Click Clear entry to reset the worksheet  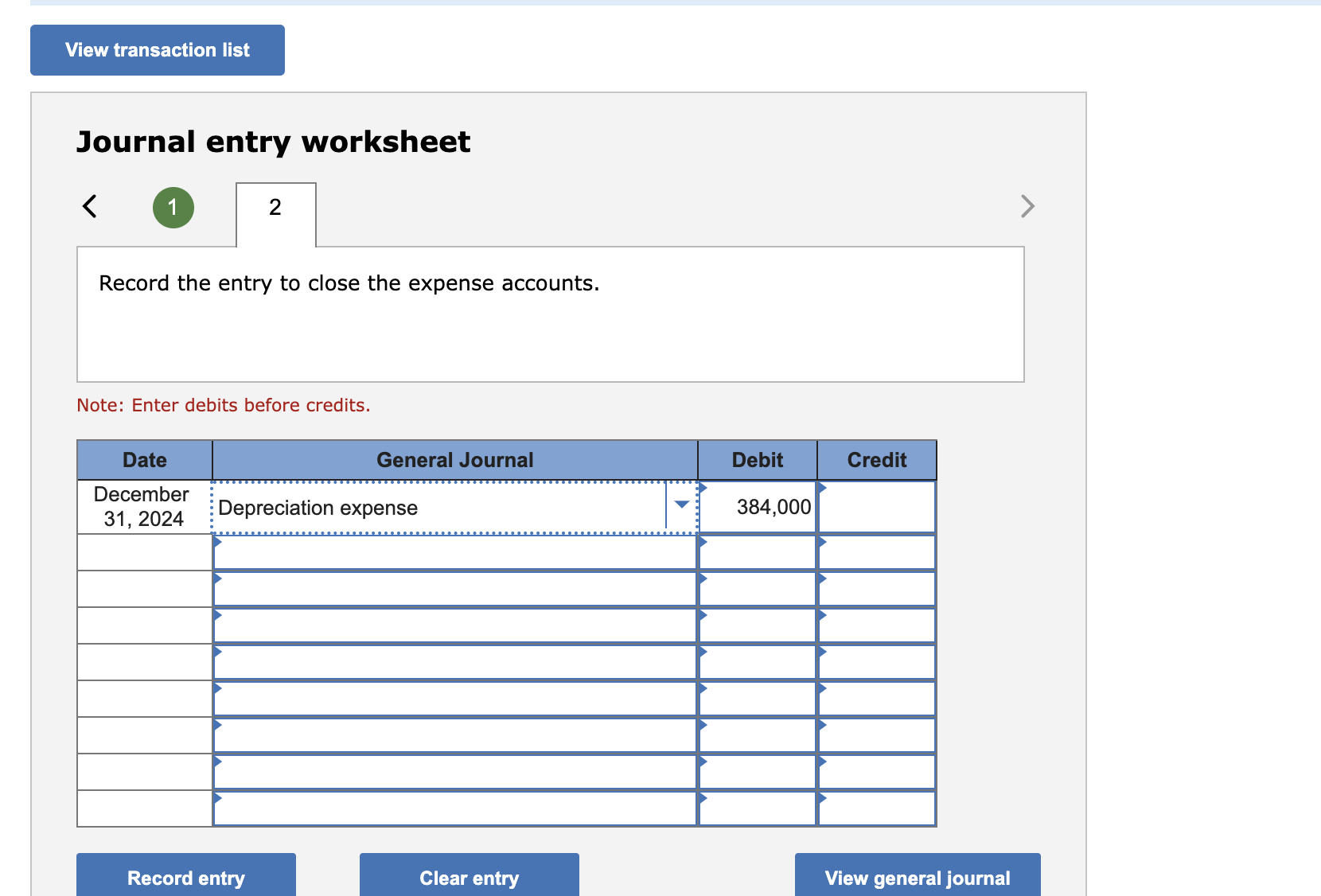pyautogui.click(x=469, y=878)
